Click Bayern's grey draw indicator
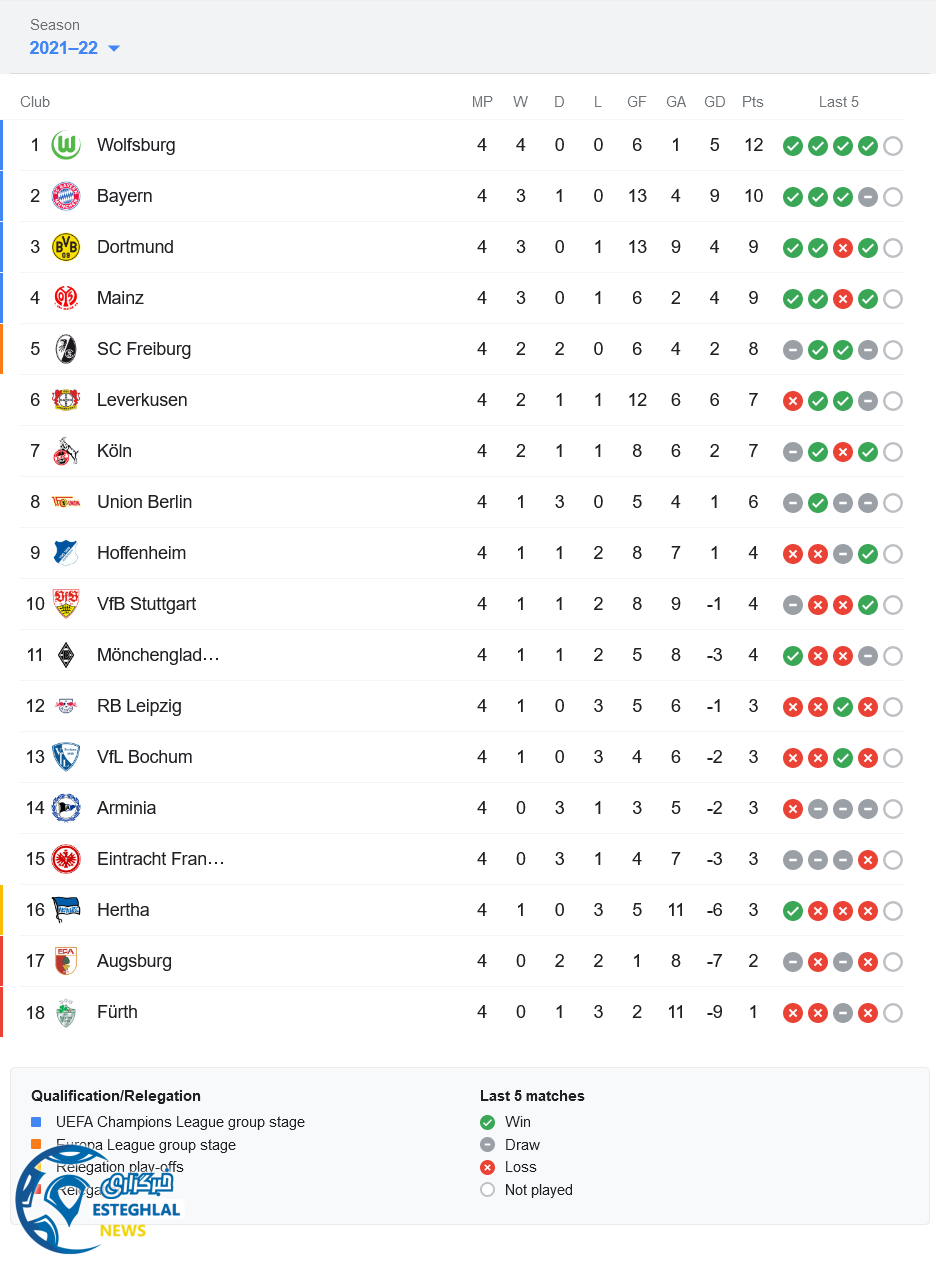The image size is (936, 1281). 868,197
